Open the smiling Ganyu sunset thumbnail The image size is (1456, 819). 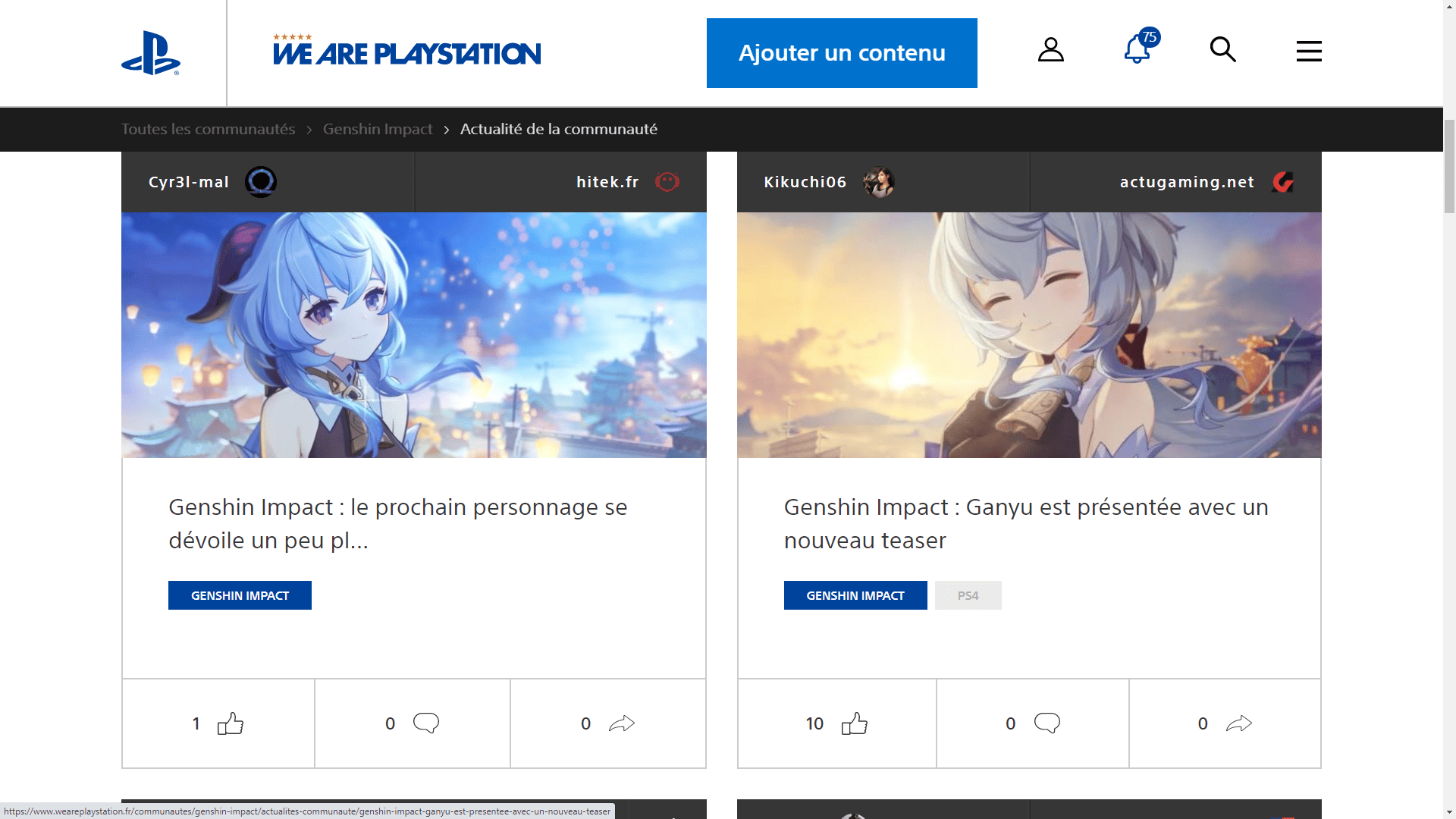(1029, 335)
